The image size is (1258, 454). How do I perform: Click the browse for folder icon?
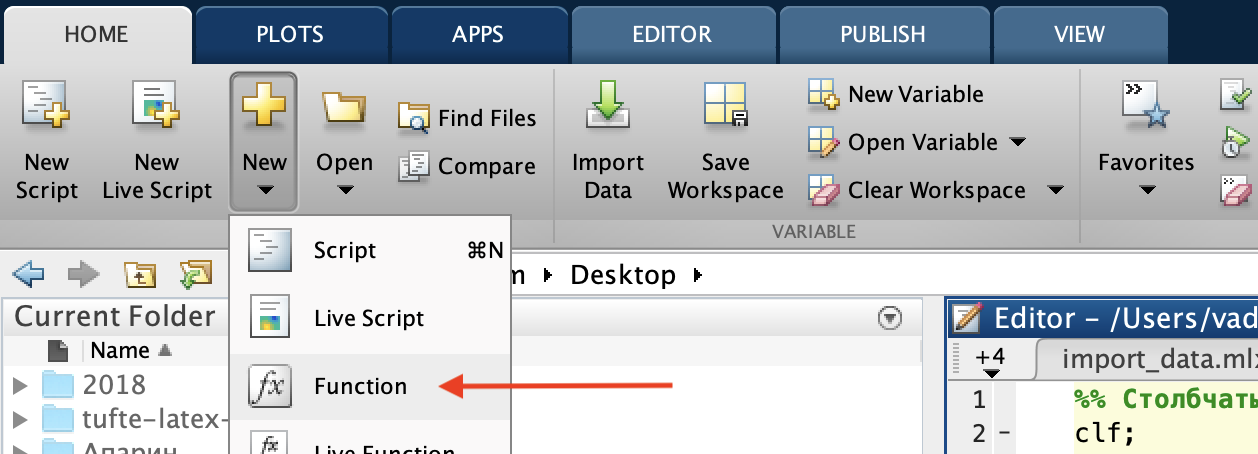pyautogui.click(x=196, y=273)
